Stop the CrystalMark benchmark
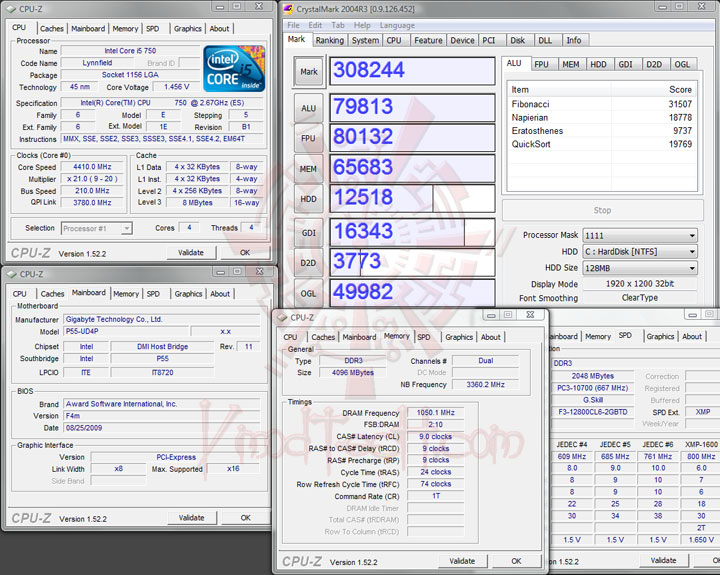The image size is (720, 575). (x=602, y=210)
